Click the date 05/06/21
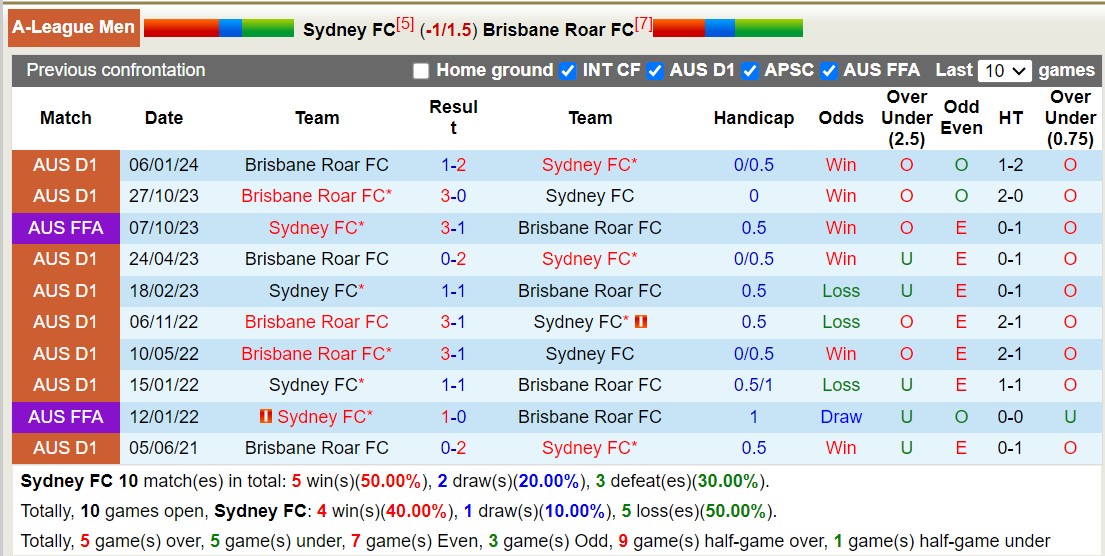Image resolution: width=1105 pixels, height=556 pixels. [163, 447]
